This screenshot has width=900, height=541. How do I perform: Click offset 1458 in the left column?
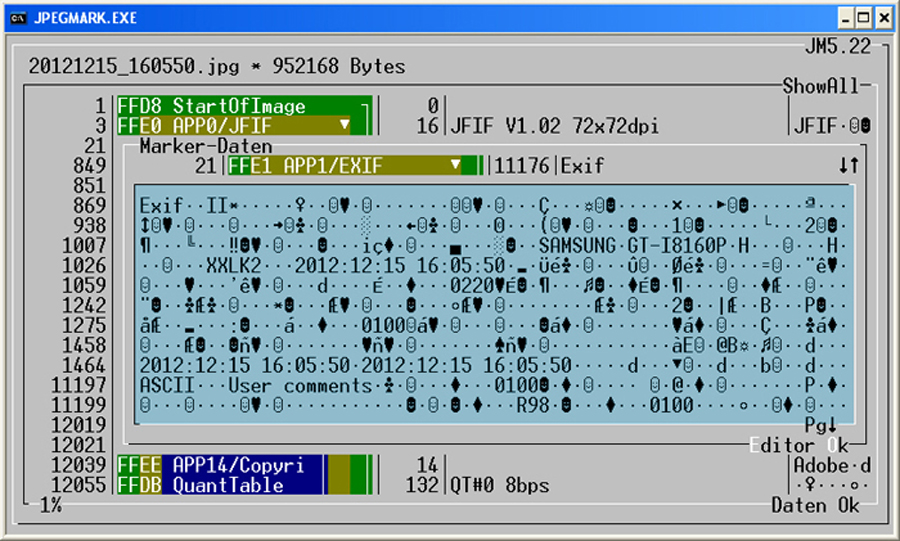click(x=84, y=345)
